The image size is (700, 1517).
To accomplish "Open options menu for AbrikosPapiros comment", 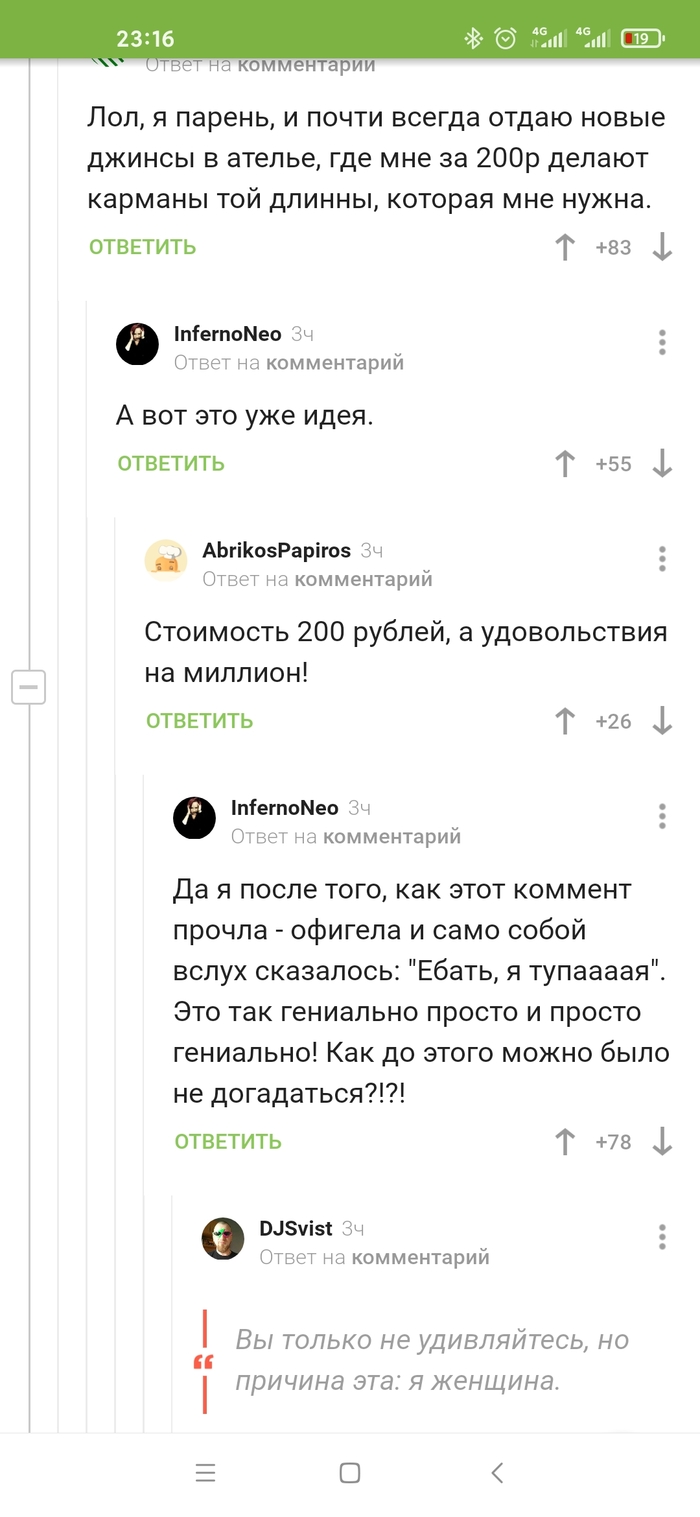I will click(662, 559).
